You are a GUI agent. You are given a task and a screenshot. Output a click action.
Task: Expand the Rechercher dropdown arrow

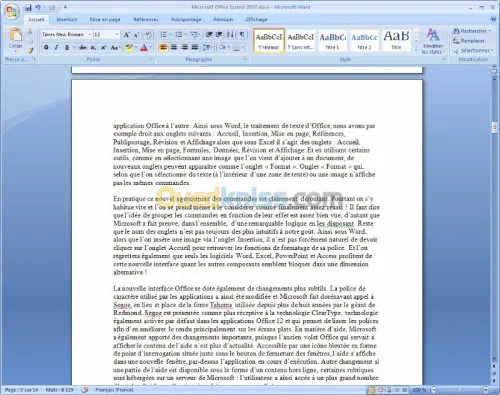click(x=490, y=31)
